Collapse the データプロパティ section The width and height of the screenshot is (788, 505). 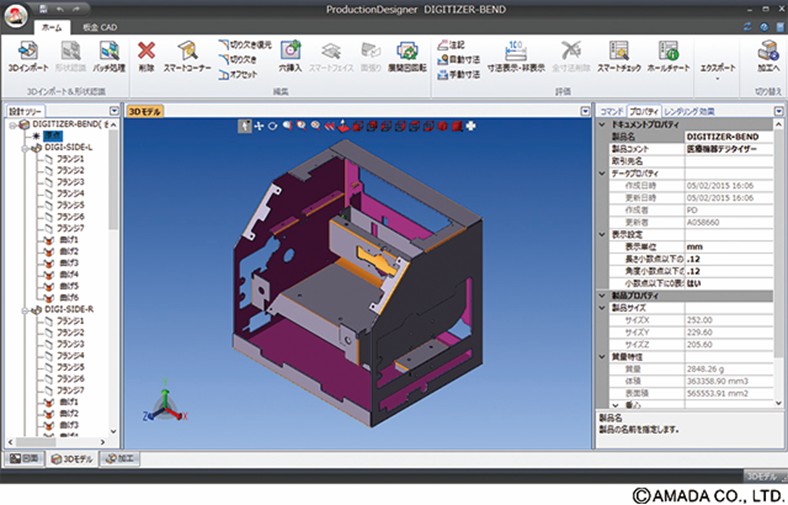(x=601, y=172)
